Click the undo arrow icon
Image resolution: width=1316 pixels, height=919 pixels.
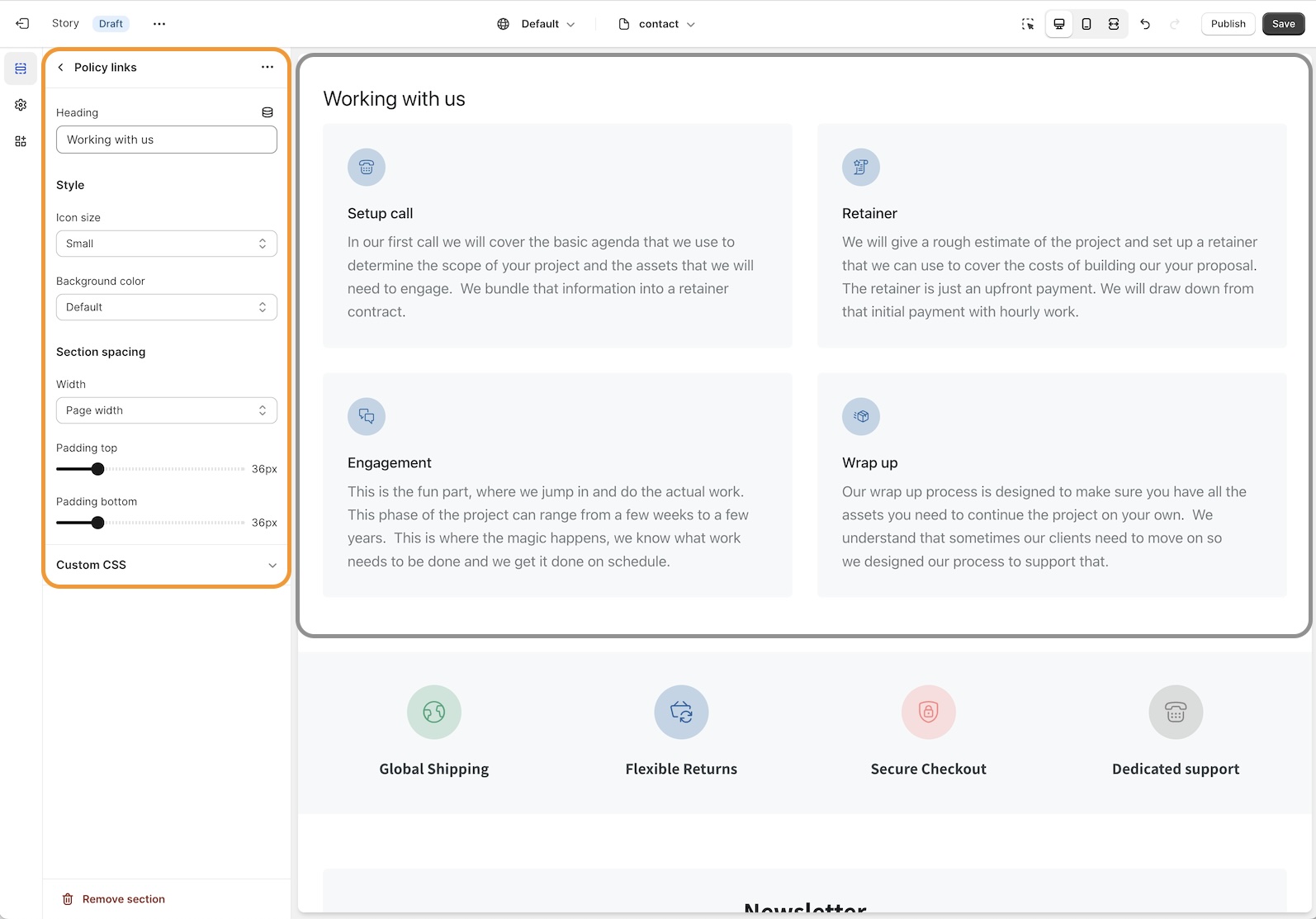[x=1145, y=24]
